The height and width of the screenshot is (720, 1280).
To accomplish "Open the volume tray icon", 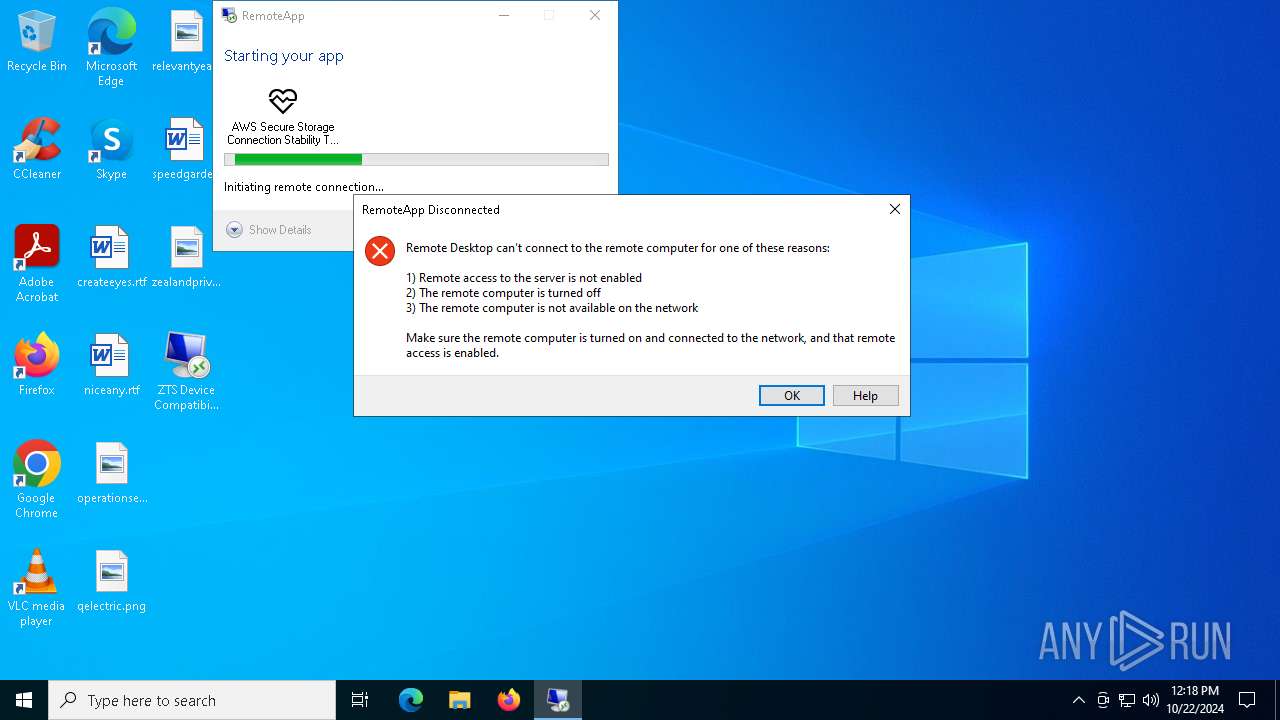I will click(1150, 700).
